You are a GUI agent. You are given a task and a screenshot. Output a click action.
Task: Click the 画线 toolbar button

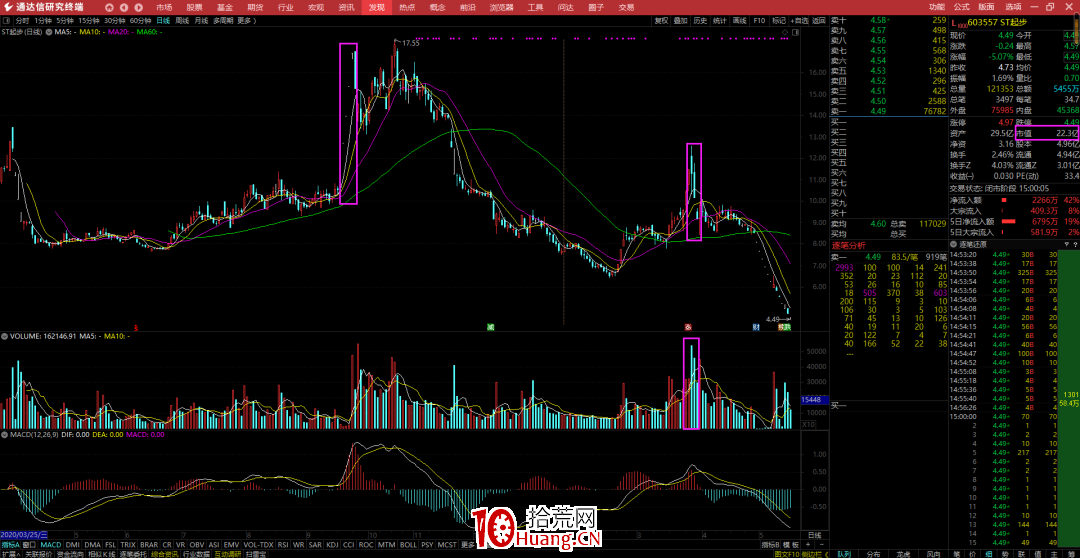[x=740, y=21]
